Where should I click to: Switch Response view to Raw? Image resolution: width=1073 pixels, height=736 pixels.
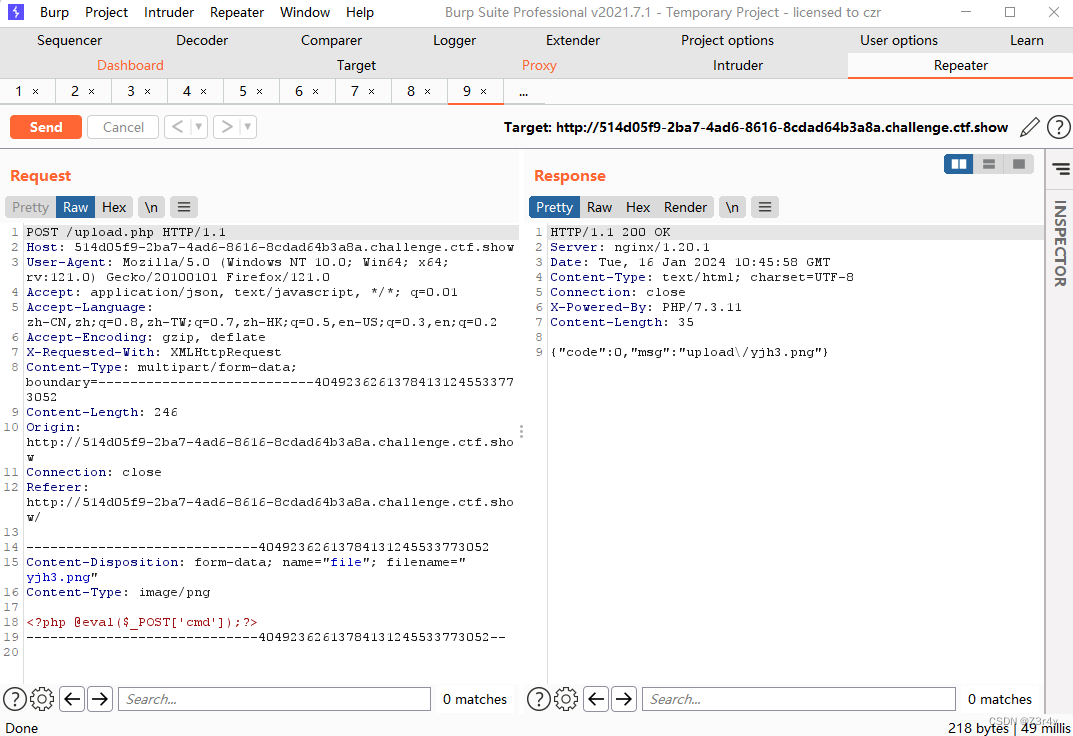coord(599,207)
